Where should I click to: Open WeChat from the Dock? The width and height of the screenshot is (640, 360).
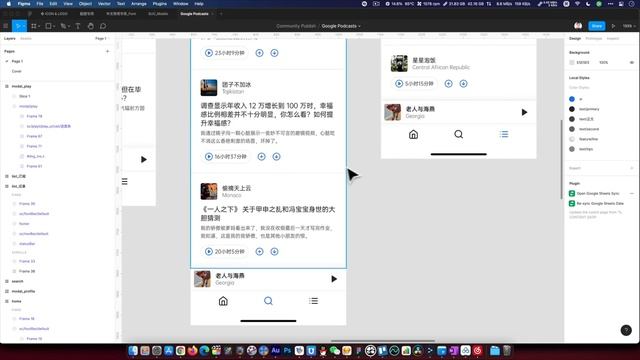pos(335,351)
